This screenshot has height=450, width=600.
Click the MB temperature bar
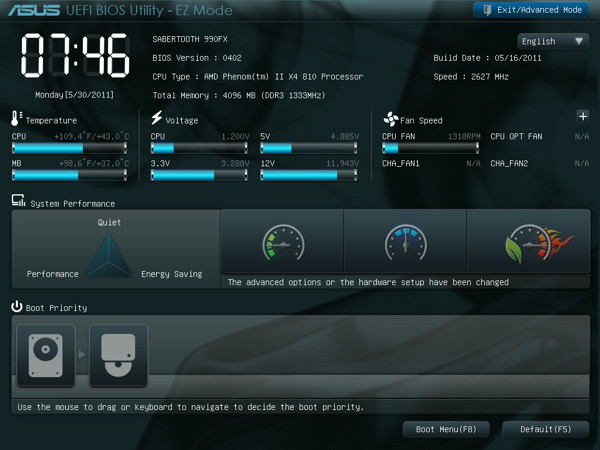point(69,175)
